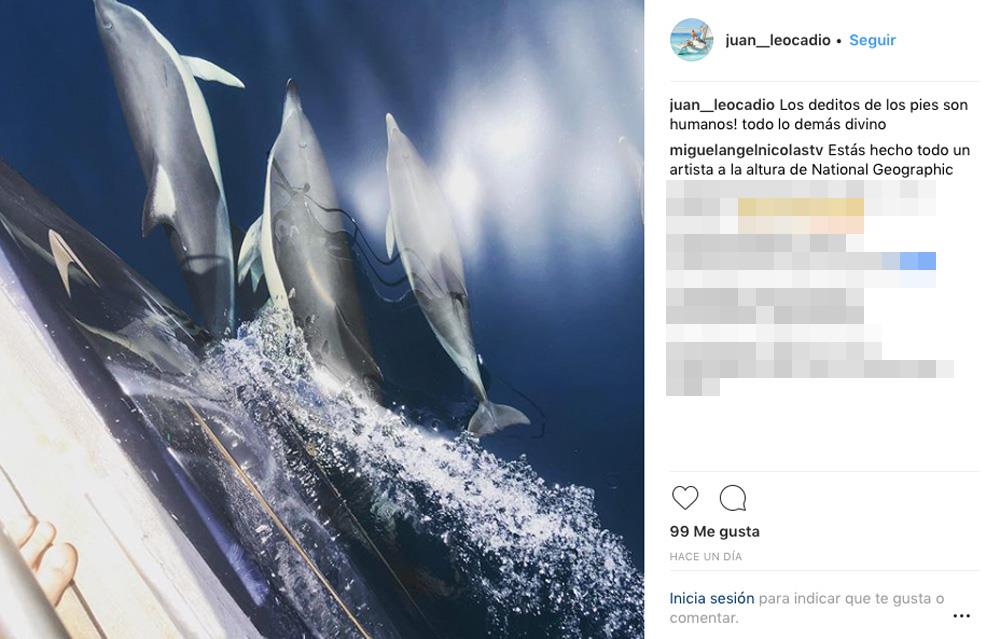Like the post with the heart icon
Image resolution: width=1000 pixels, height=639 pixels.
point(685,497)
